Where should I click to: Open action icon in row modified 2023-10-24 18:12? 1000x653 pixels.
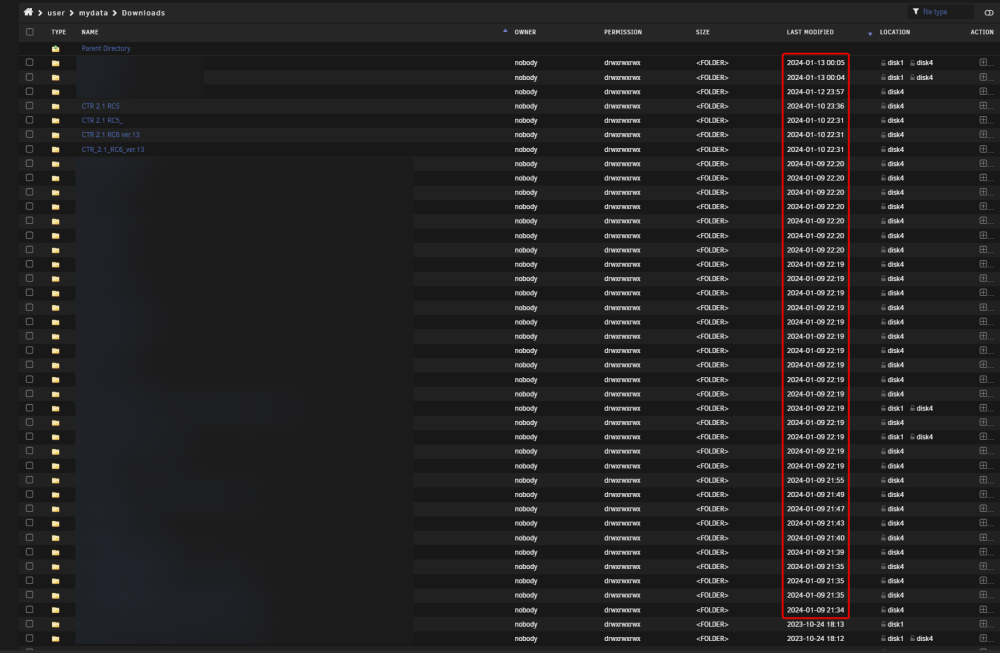pyautogui.click(x=983, y=638)
